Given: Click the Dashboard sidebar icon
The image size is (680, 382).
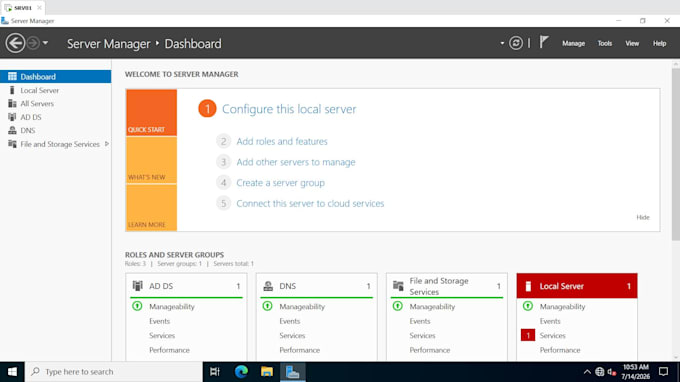Looking at the screenshot, I should point(12,76).
